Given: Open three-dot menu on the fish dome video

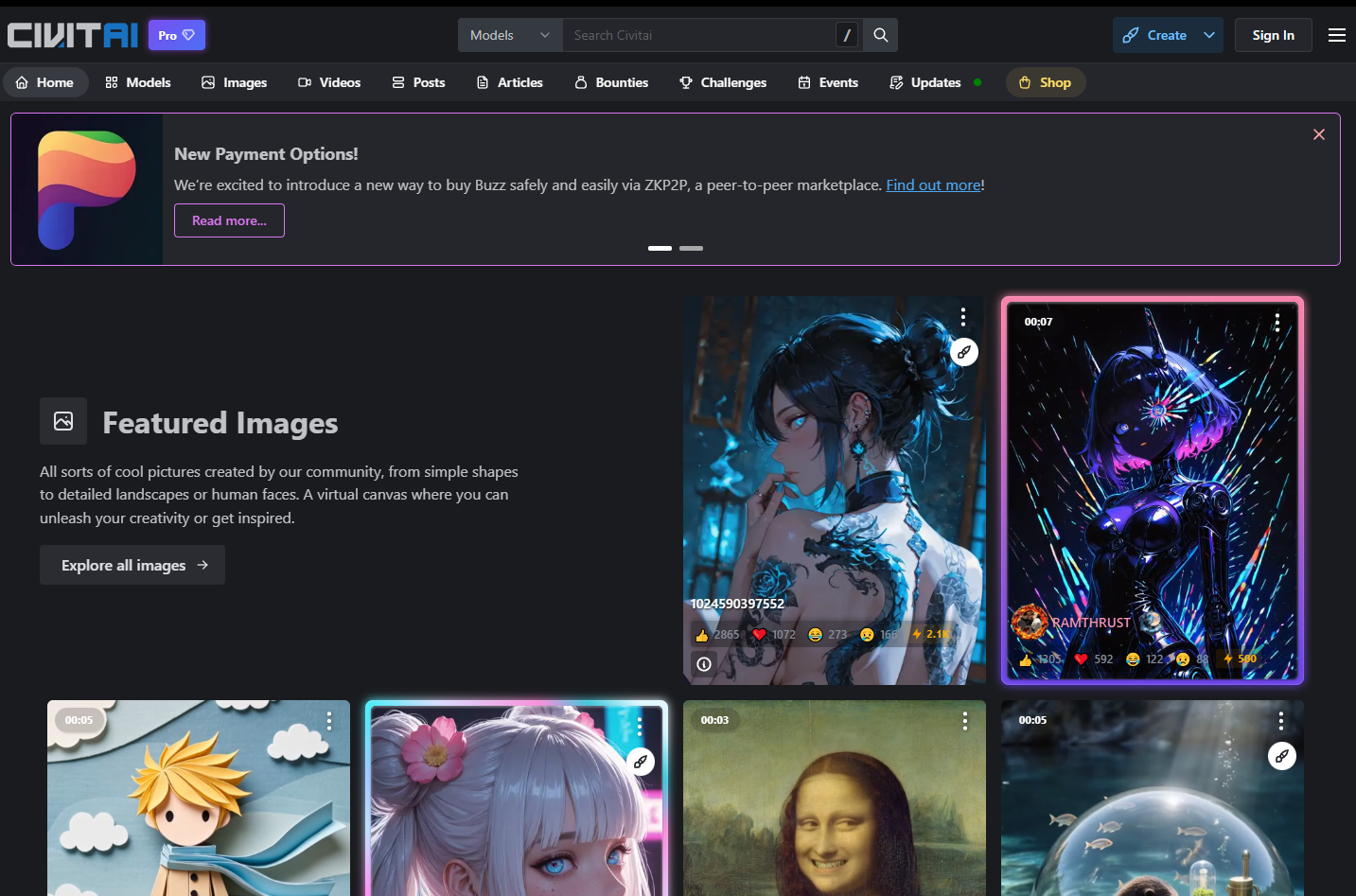Looking at the screenshot, I should point(1281,721).
